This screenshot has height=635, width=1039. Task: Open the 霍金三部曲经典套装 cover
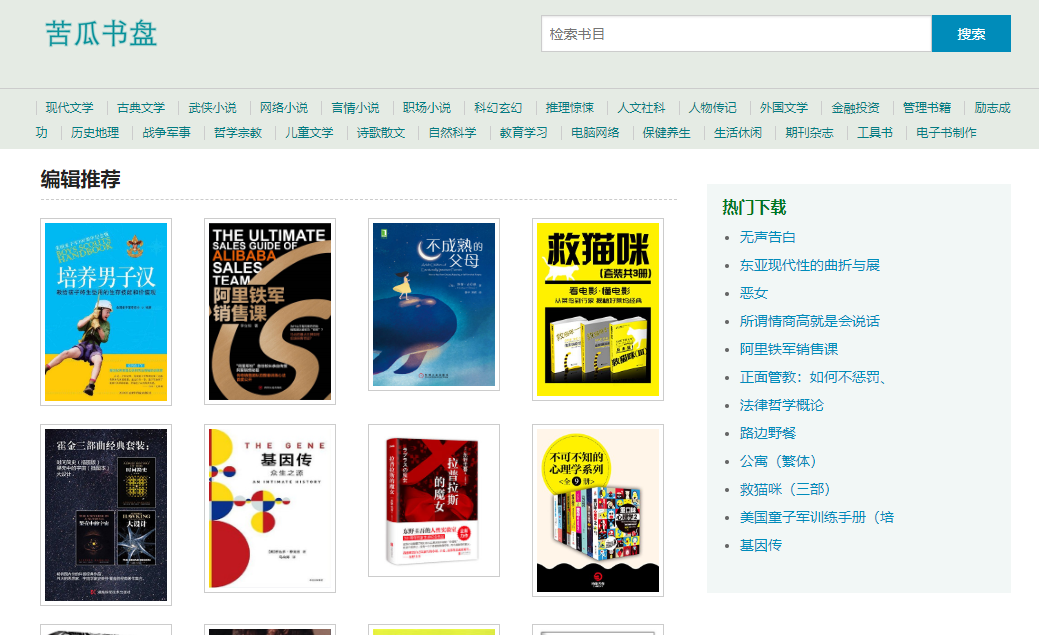point(106,515)
